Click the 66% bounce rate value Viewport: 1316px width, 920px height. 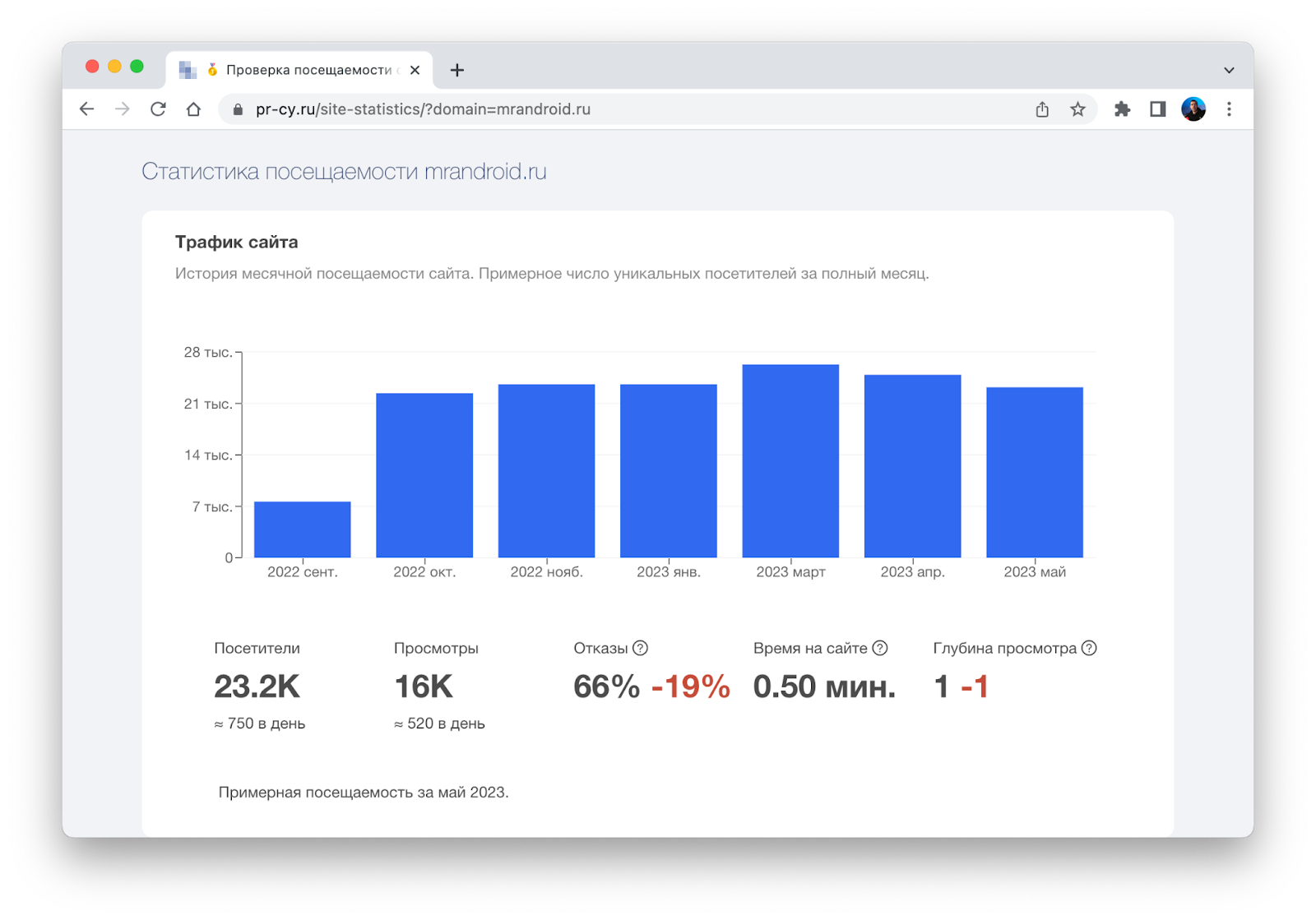[606, 687]
